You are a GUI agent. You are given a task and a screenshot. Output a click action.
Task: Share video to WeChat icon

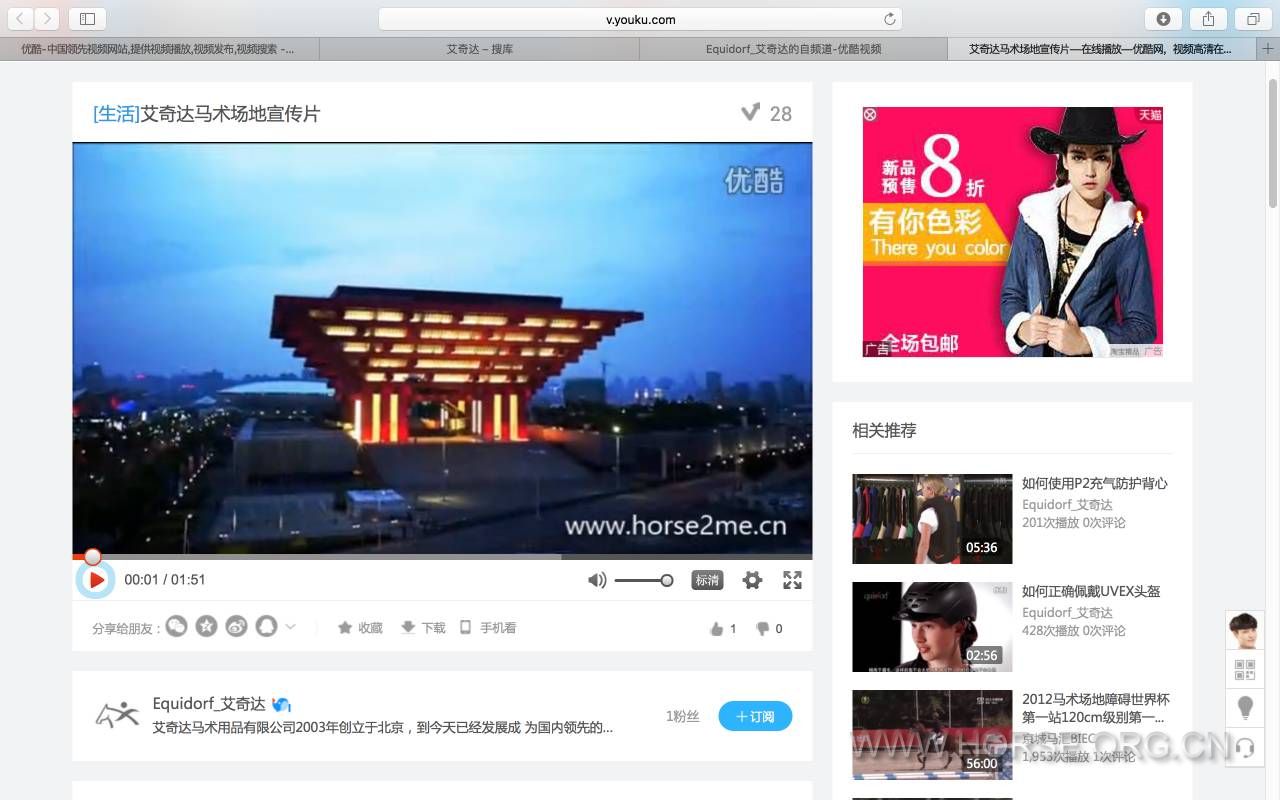pyautogui.click(x=176, y=626)
